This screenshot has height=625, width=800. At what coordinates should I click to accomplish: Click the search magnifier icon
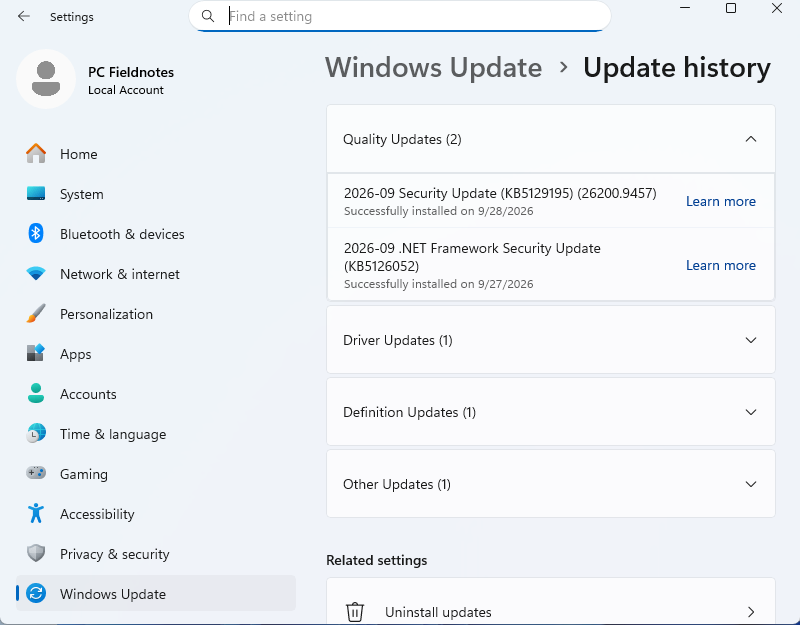coord(208,16)
